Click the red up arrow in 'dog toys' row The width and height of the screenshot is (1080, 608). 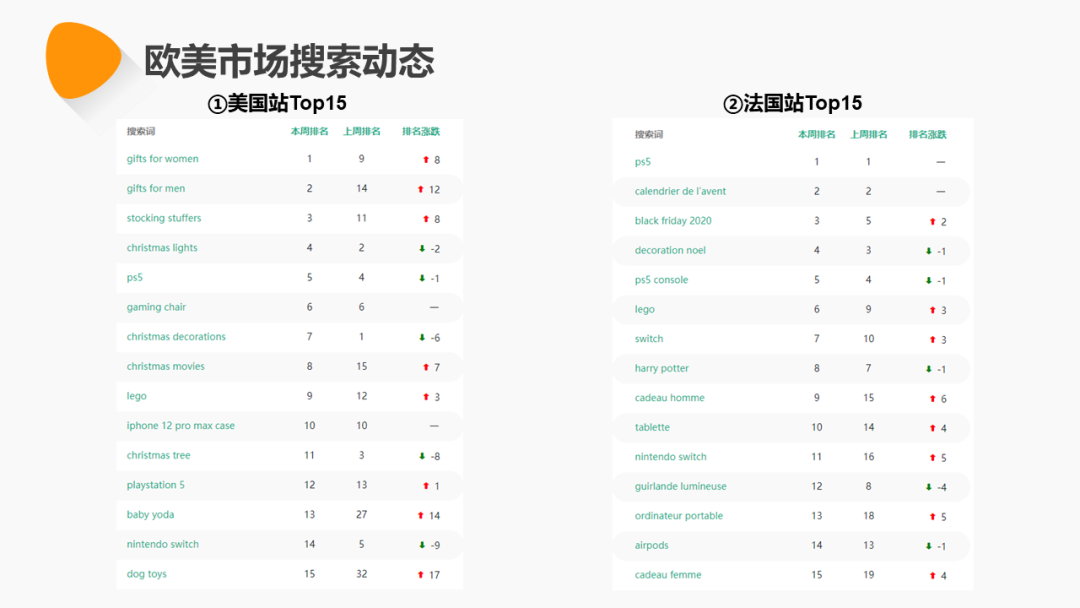pos(421,574)
